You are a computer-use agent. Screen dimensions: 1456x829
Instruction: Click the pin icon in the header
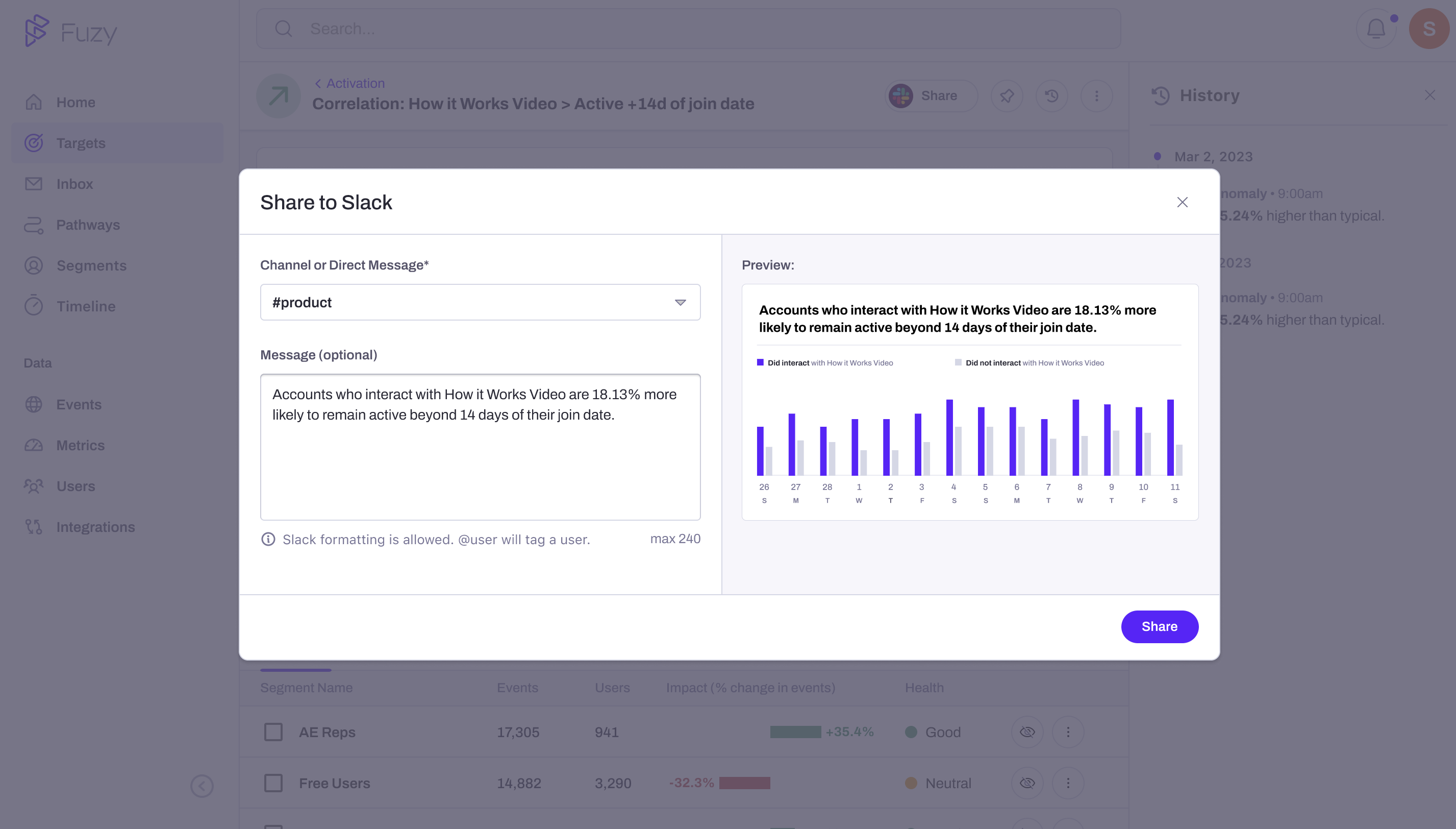click(x=1007, y=95)
